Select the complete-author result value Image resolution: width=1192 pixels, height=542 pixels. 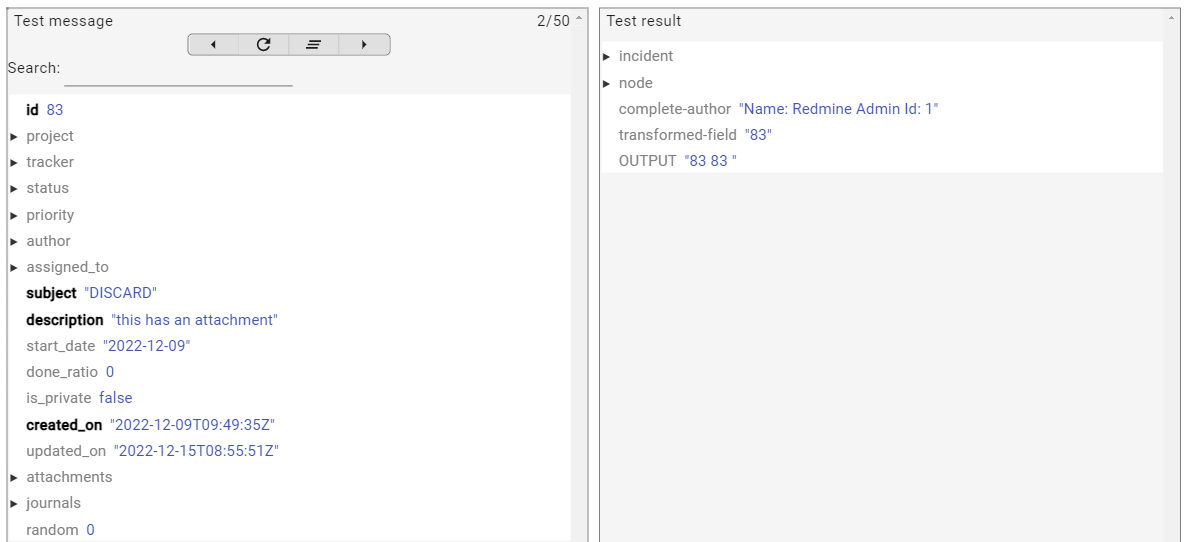point(838,109)
